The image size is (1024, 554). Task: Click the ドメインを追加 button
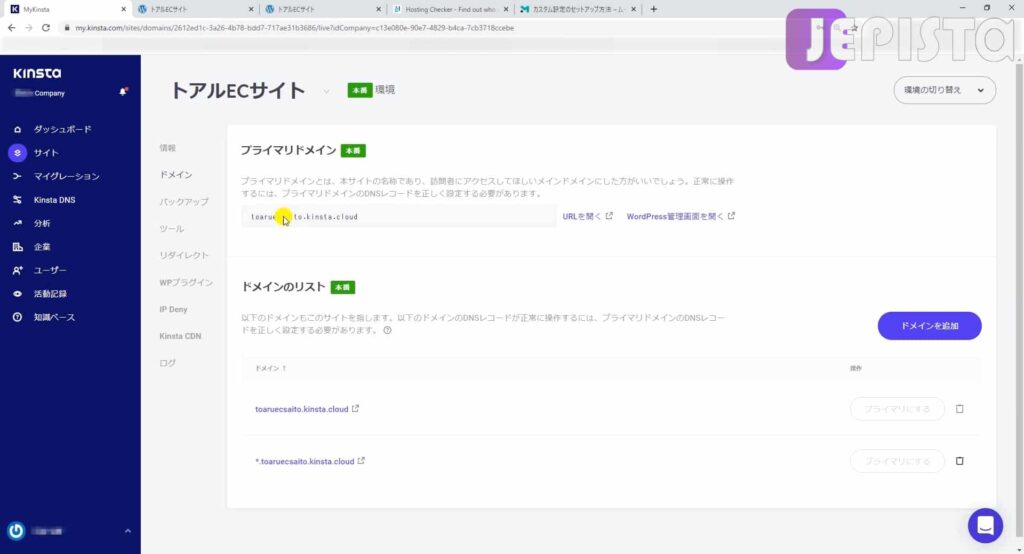click(x=929, y=326)
